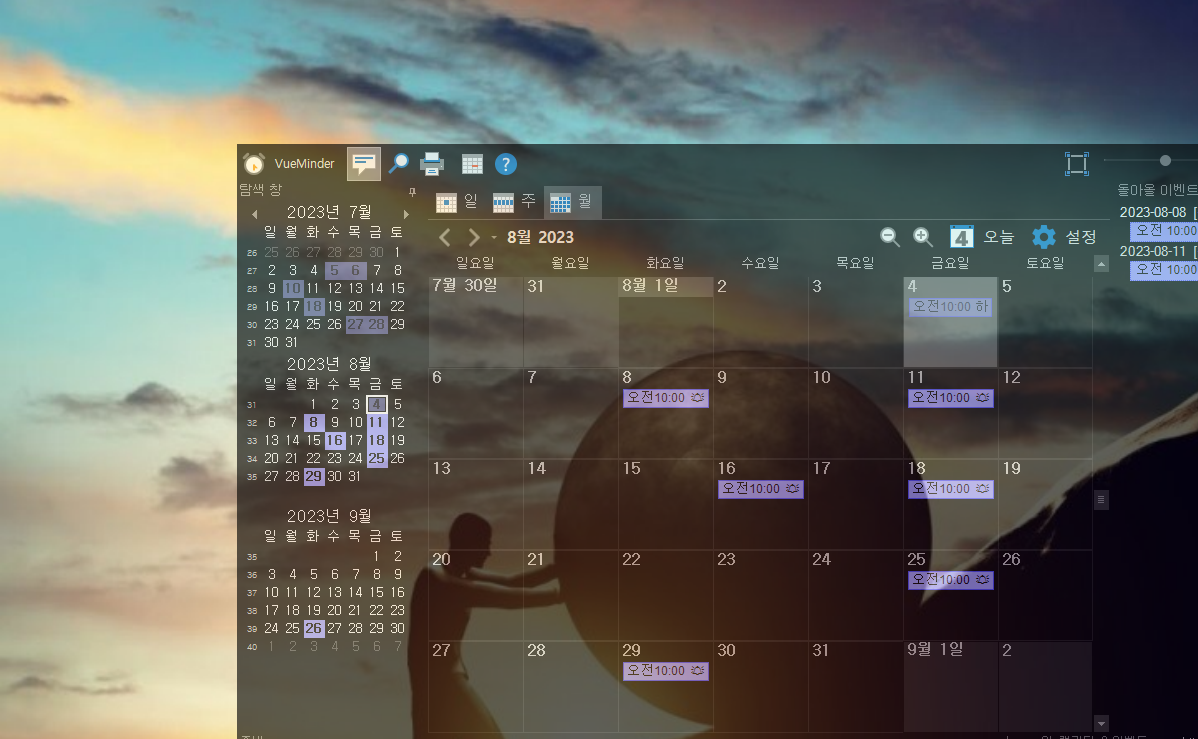This screenshot has height=739, width=1198.
Task: Pin the navigation pane with the pin icon
Action: pyautogui.click(x=412, y=192)
